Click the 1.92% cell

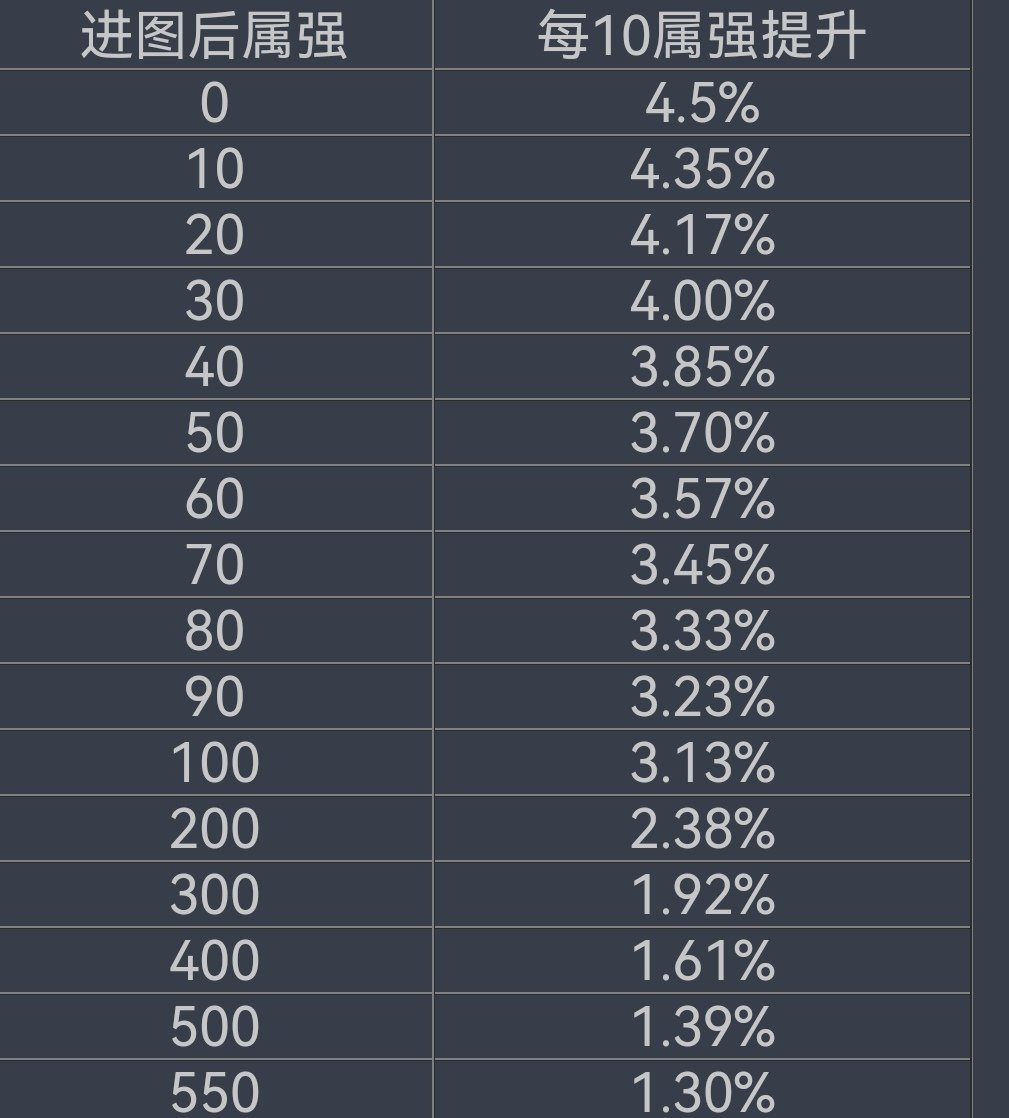click(x=701, y=895)
